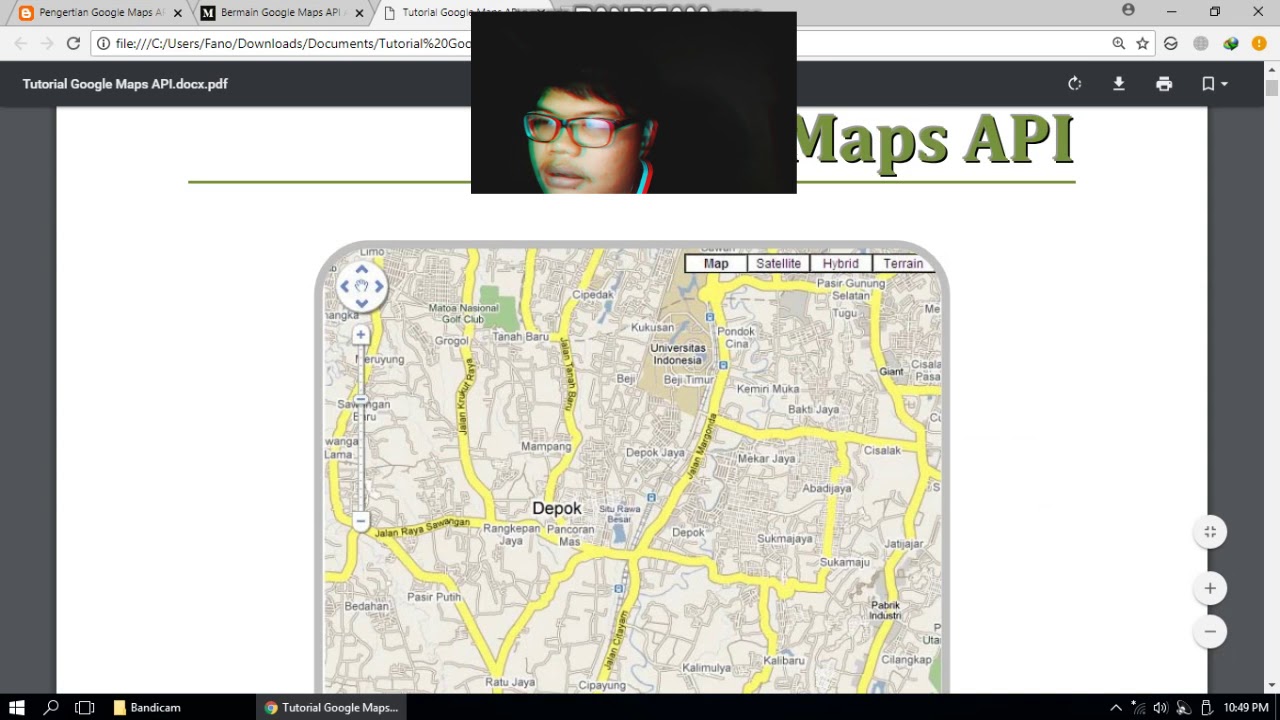The width and height of the screenshot is (1280, 720).
Task: Close the Bermain Google Maps API tab
Action: click(358, 13)
